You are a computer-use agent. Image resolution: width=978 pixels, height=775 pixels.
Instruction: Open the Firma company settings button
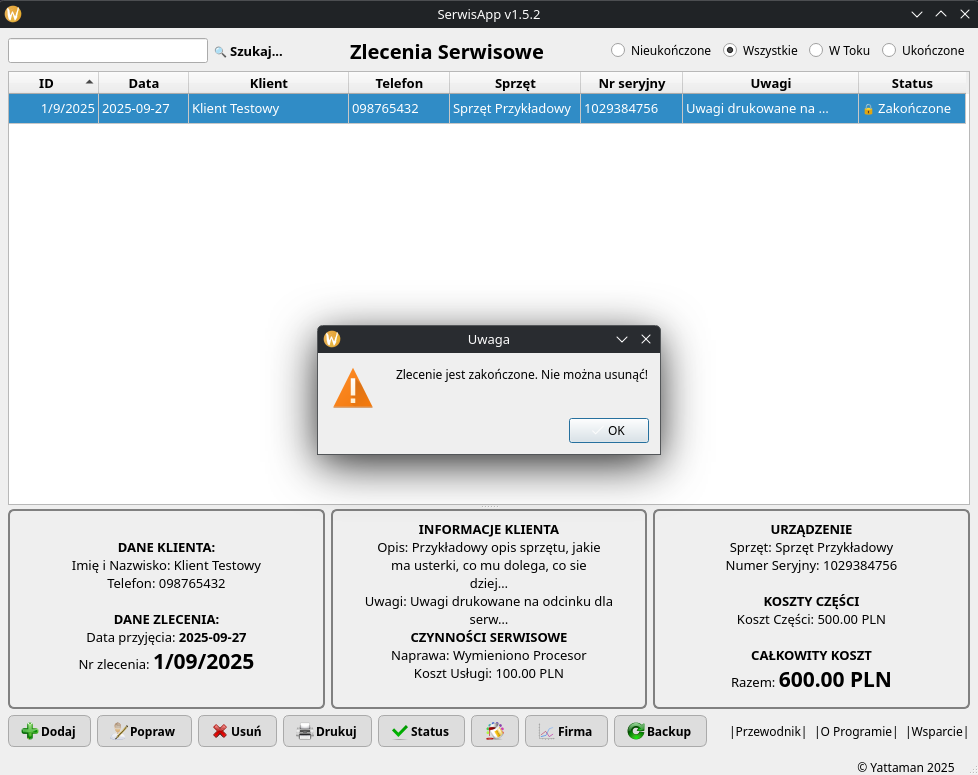click(566, 731)
